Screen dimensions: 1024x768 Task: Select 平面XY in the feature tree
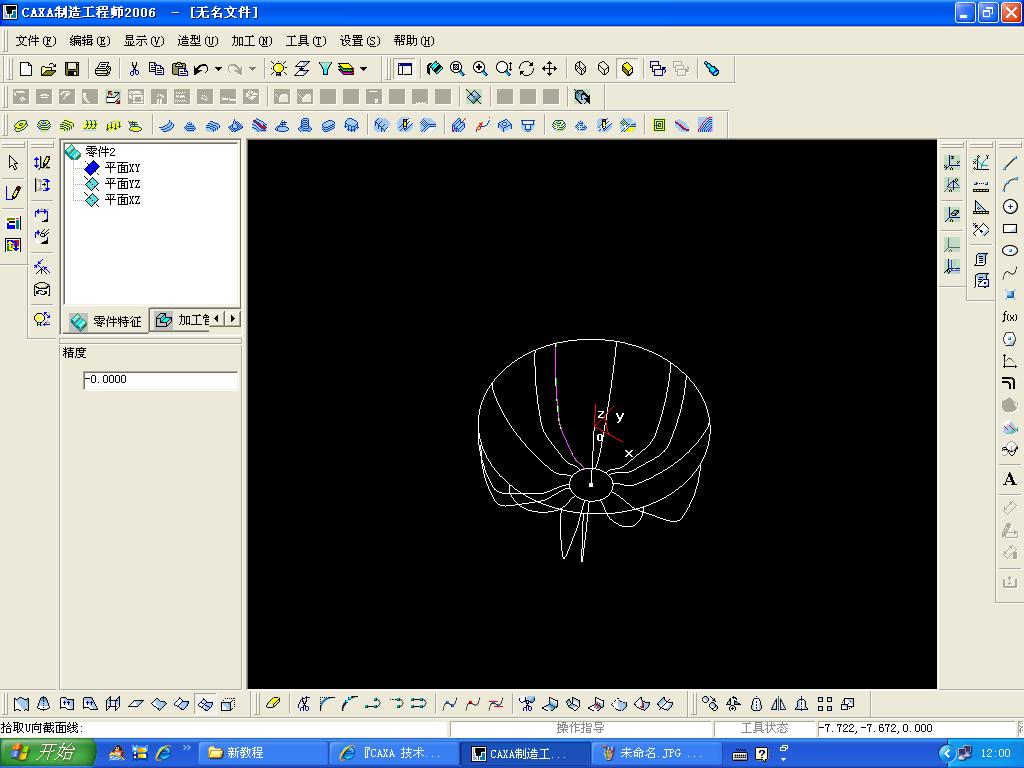[122, 168]
